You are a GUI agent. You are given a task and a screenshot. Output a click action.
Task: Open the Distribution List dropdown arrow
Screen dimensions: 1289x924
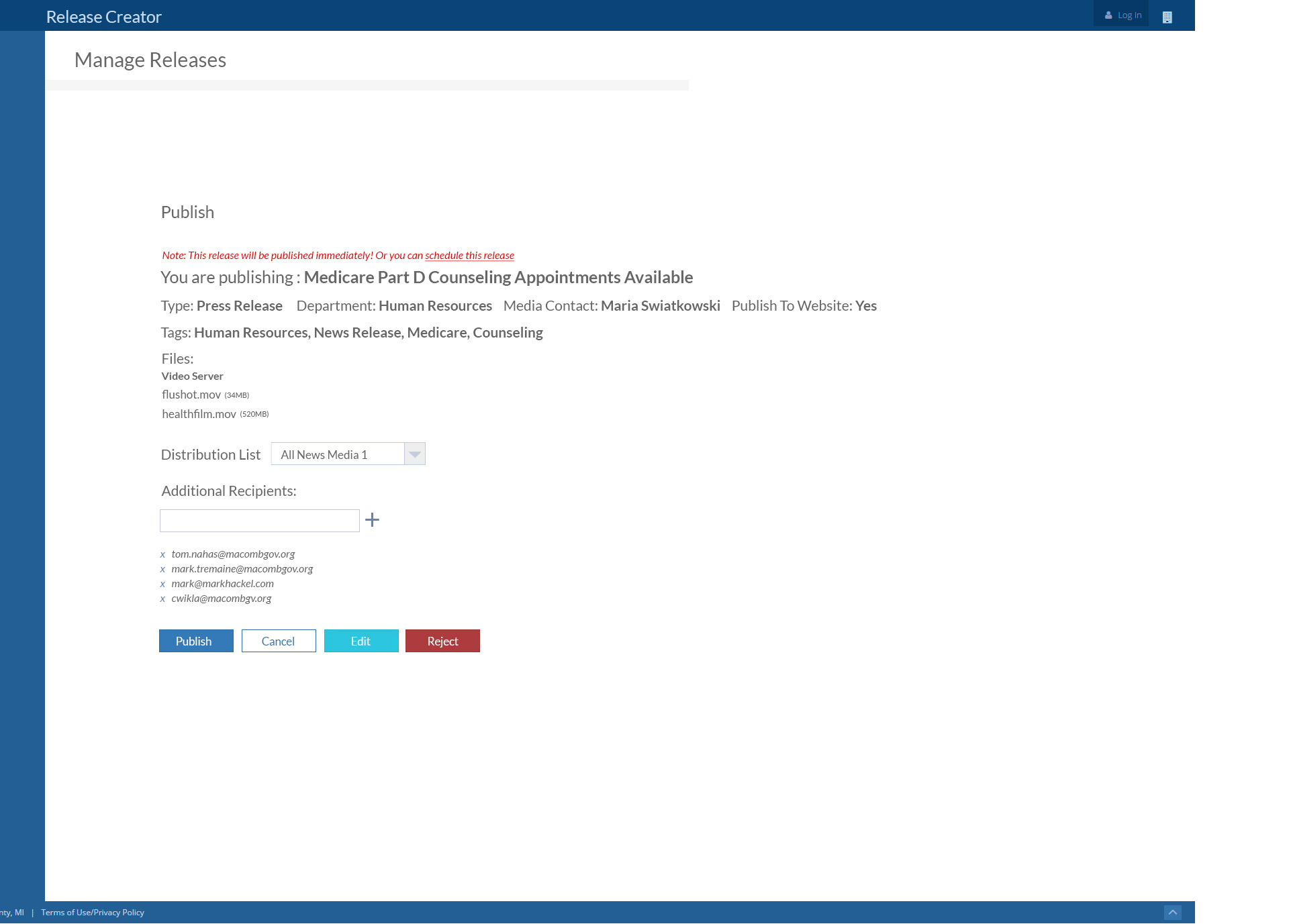[x=415, y=454]
